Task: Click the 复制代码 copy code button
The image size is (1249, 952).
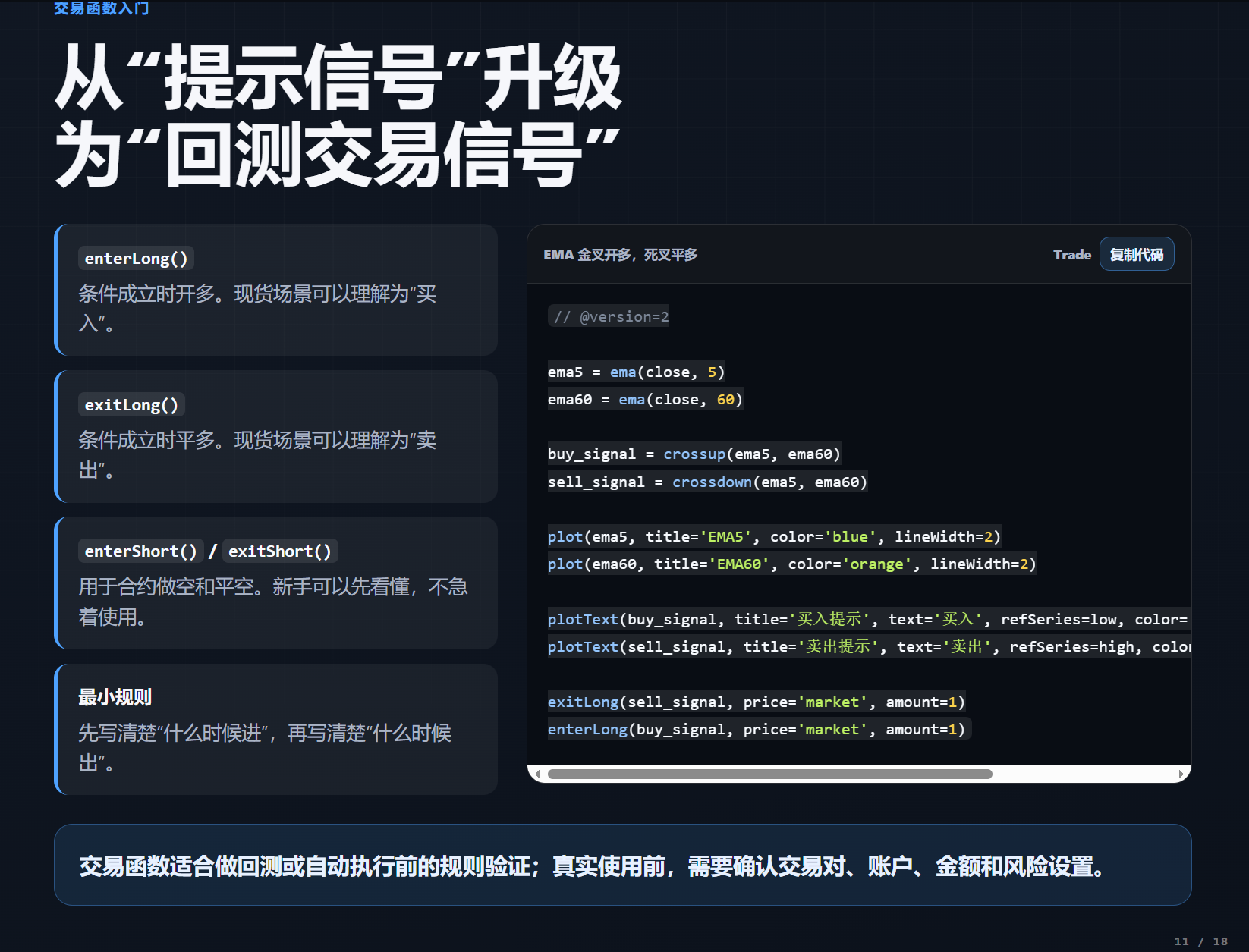Action: tap(1136, 254)
